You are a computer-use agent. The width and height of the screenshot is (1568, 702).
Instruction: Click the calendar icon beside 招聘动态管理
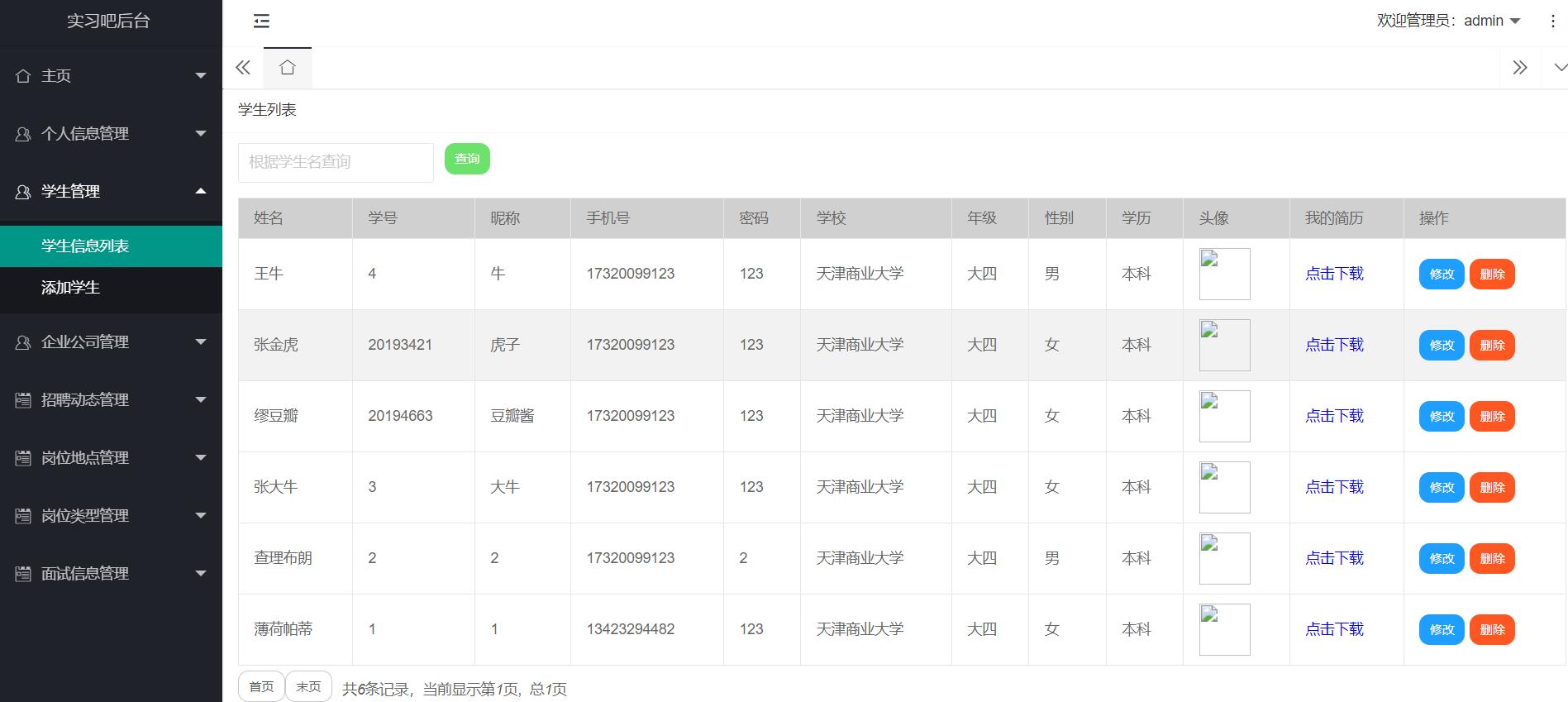pos(23,400)
